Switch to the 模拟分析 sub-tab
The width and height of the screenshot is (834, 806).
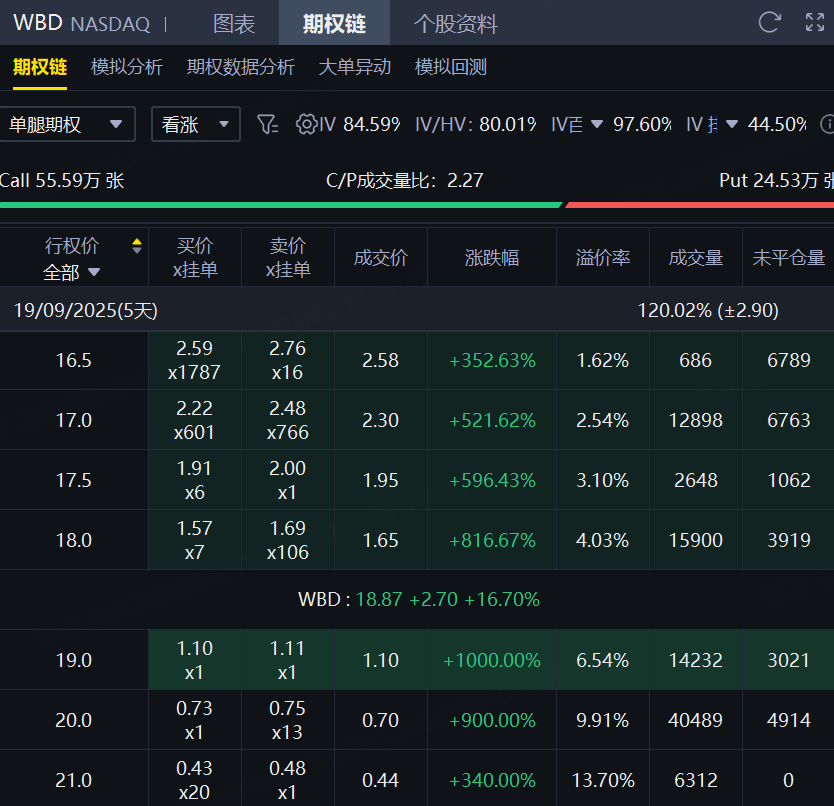[x=127, y=67]
